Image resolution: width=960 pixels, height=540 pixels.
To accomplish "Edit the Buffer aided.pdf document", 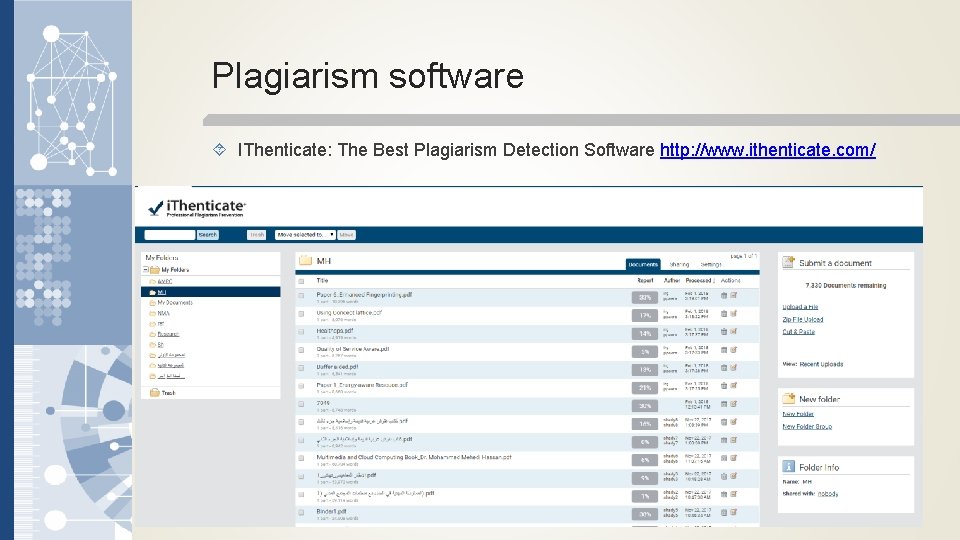I will tap(733, 368).
